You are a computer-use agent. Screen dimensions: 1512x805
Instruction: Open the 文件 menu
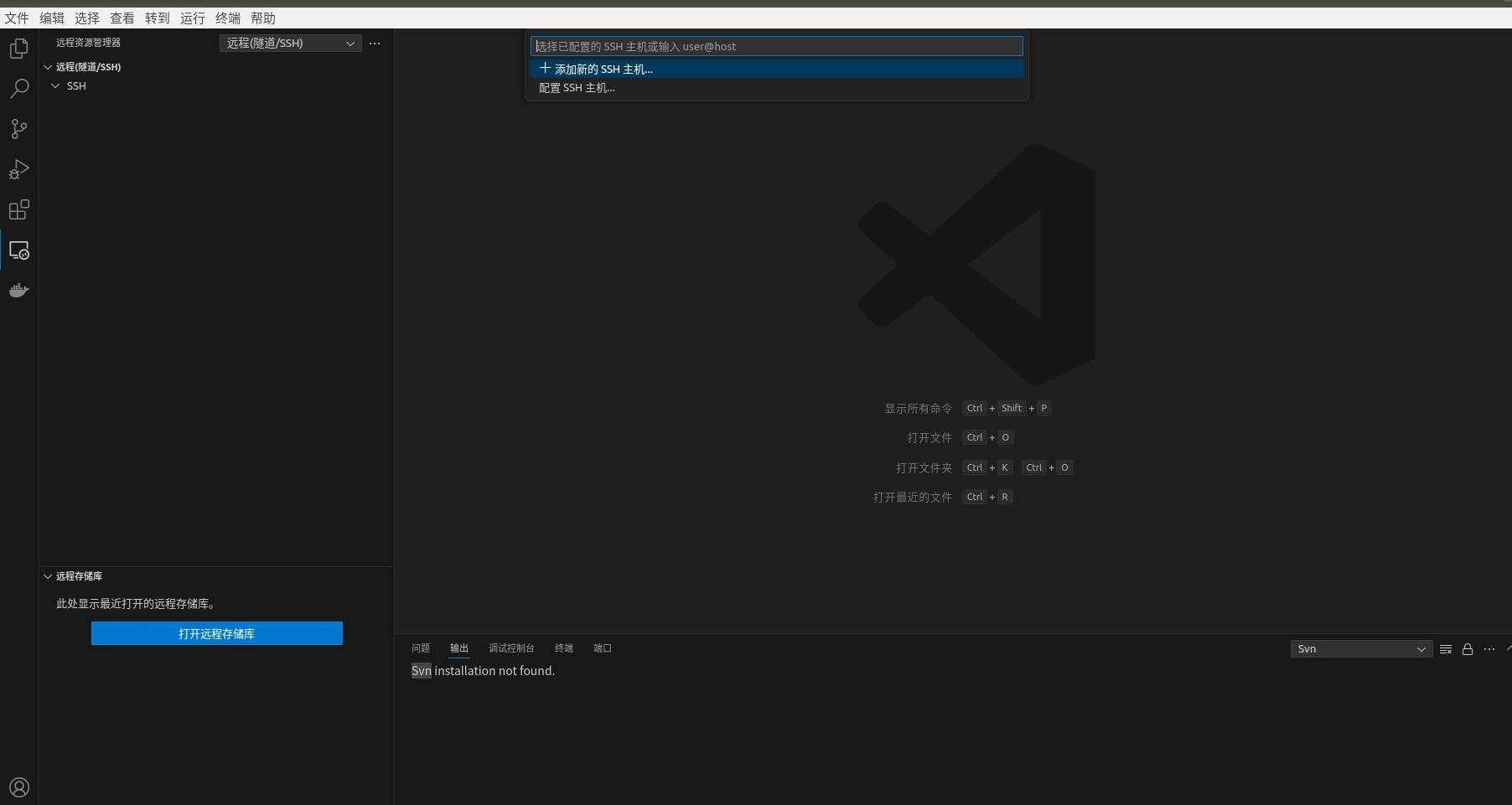(x=17, y=18)
